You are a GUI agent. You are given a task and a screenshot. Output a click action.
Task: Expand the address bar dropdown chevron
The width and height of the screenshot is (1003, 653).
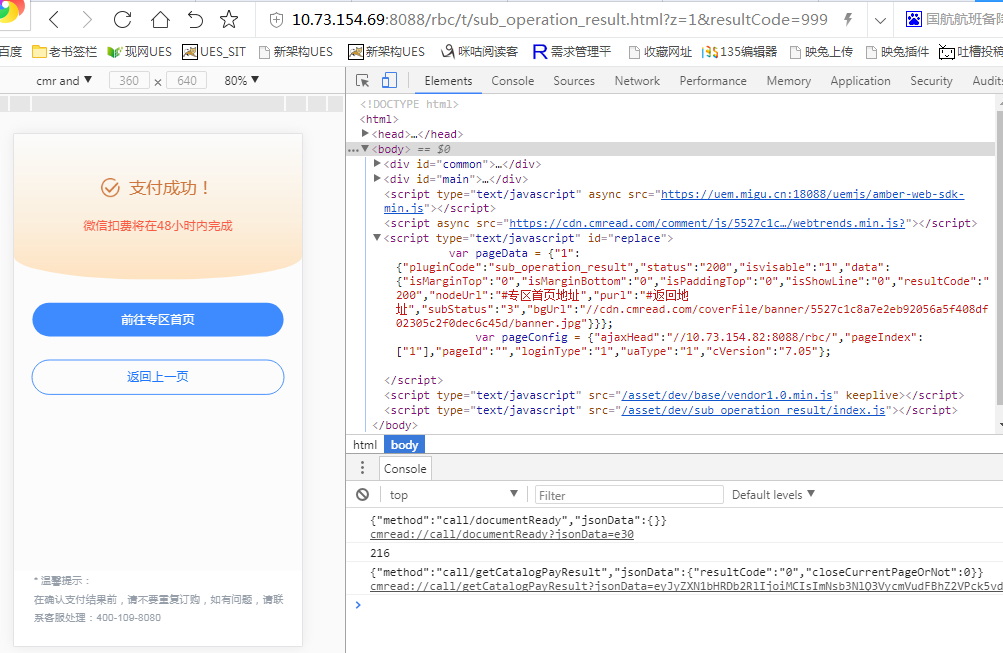880,20
